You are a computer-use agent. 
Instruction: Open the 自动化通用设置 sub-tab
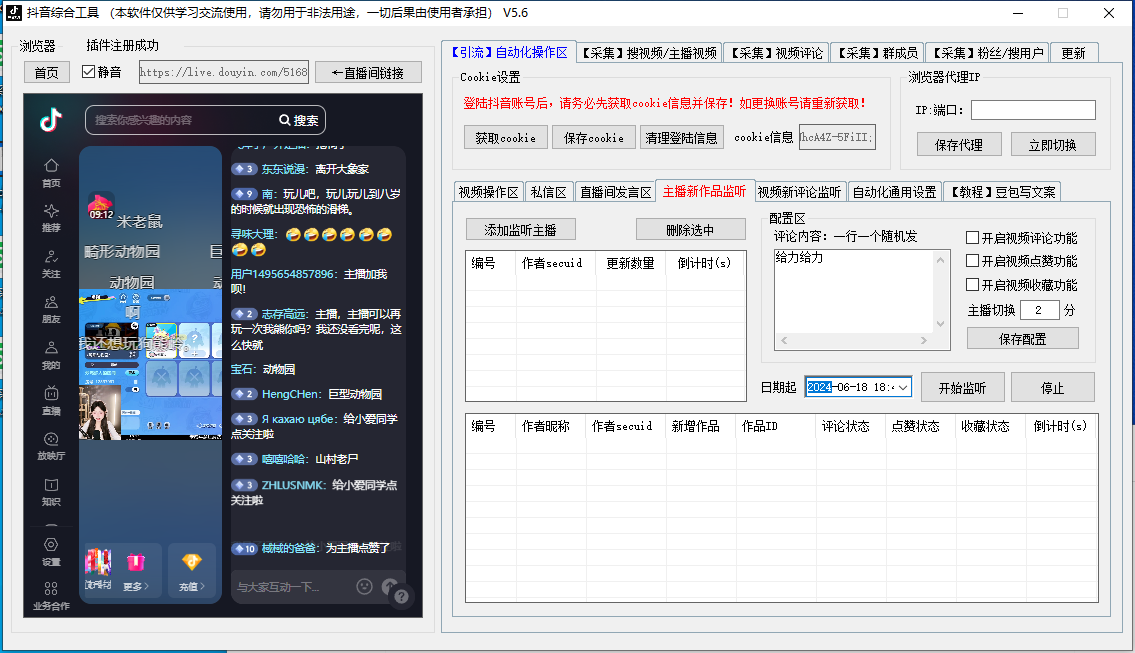coord(894,192)
